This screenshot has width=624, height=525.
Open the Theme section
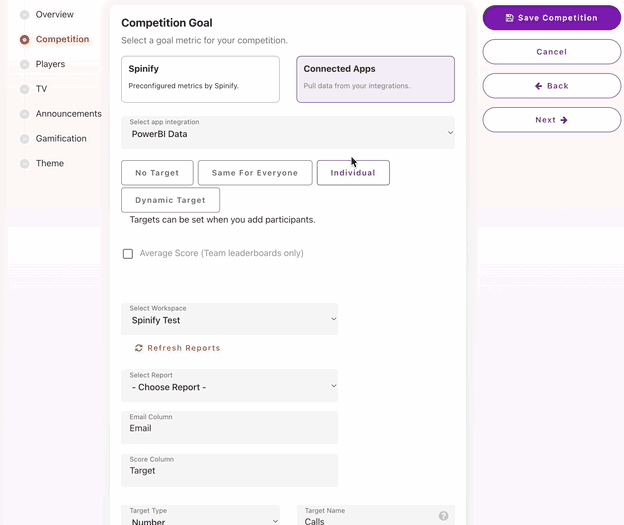pos(50,164)
